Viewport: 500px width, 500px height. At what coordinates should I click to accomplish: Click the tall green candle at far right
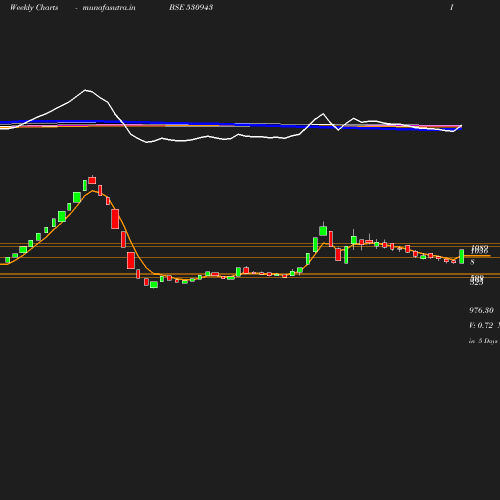click(x=462, y=257)
